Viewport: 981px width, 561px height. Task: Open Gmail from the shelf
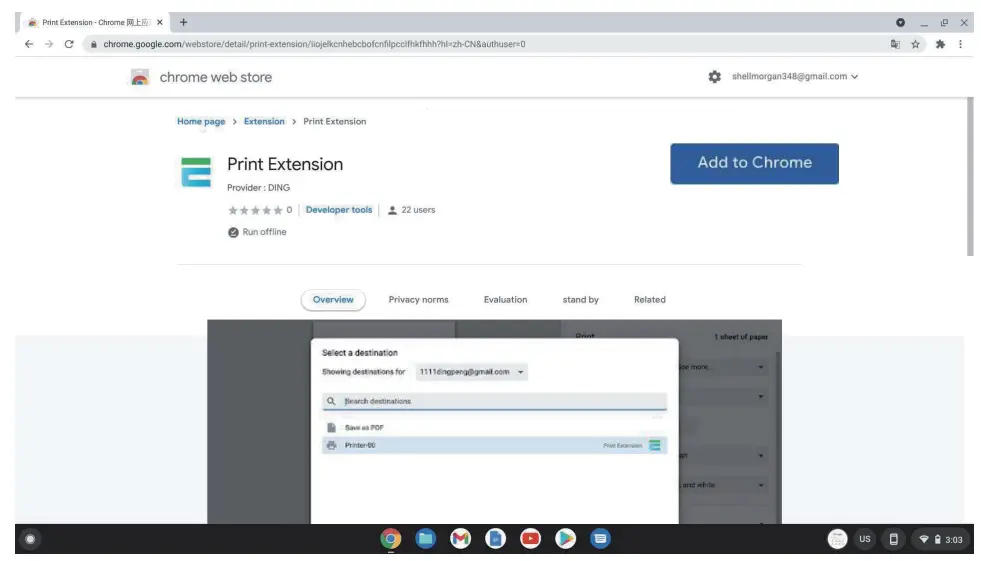tap(460, 538)
